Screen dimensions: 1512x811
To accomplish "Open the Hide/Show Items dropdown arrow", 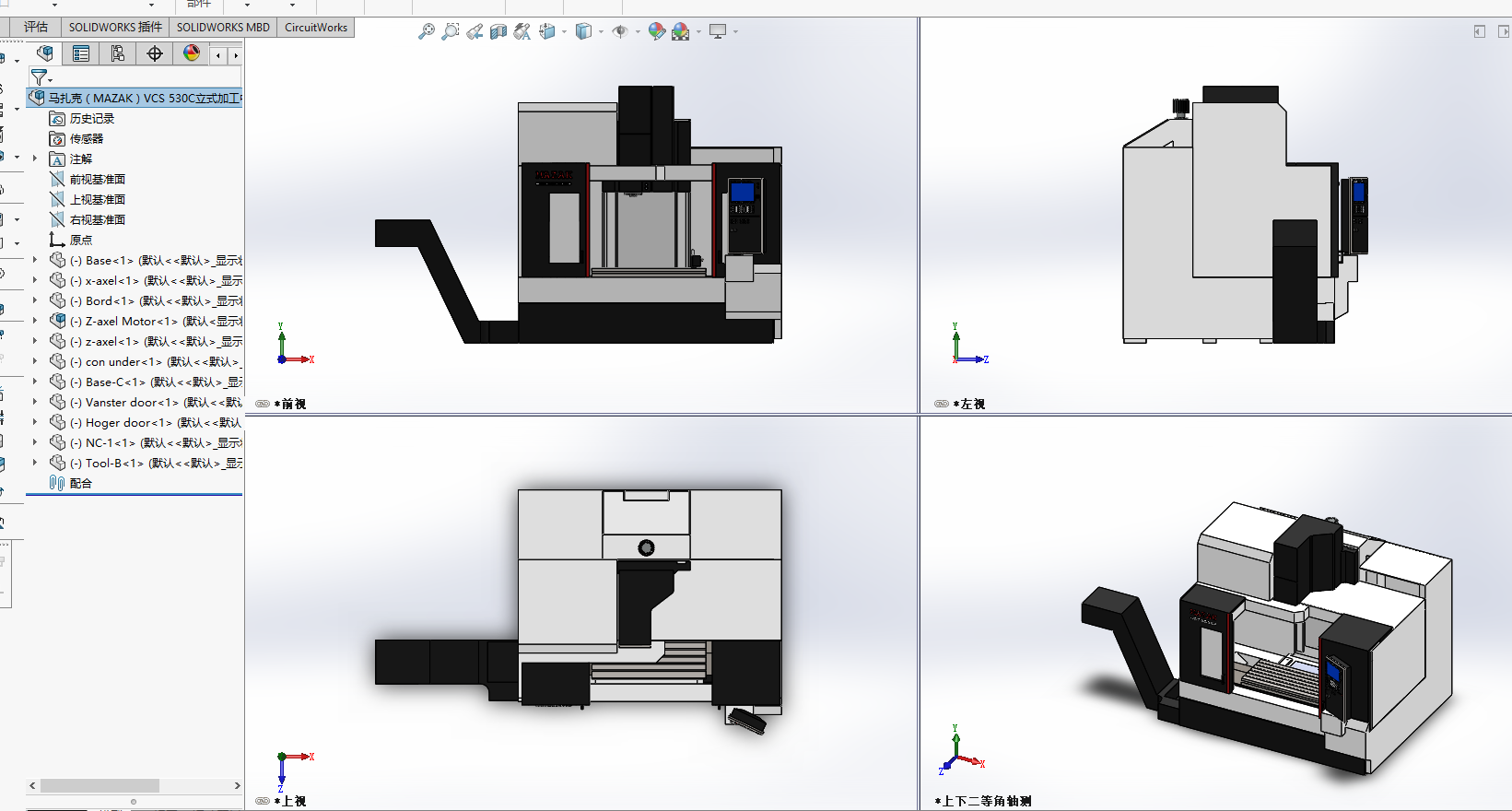I will (638, 32).
